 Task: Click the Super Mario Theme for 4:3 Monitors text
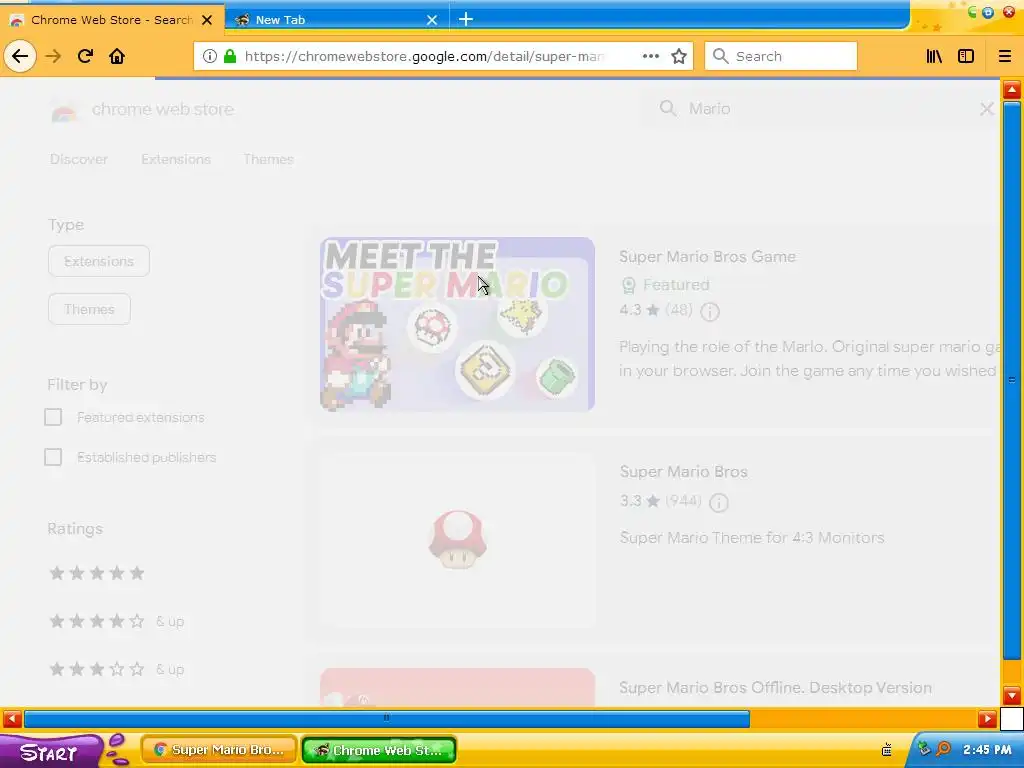(752, 538)
